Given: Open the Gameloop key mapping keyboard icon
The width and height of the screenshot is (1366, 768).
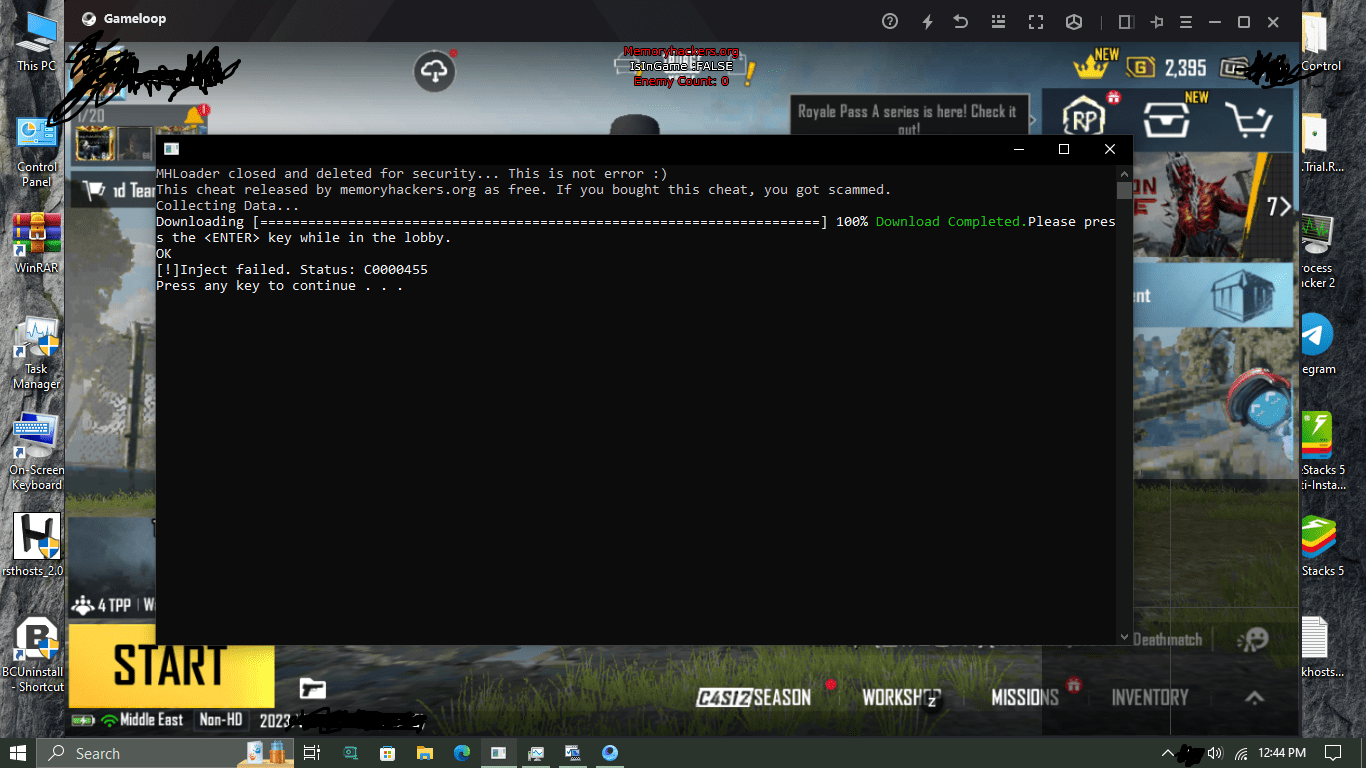Looking at the screenshot, I should point(998,21).
